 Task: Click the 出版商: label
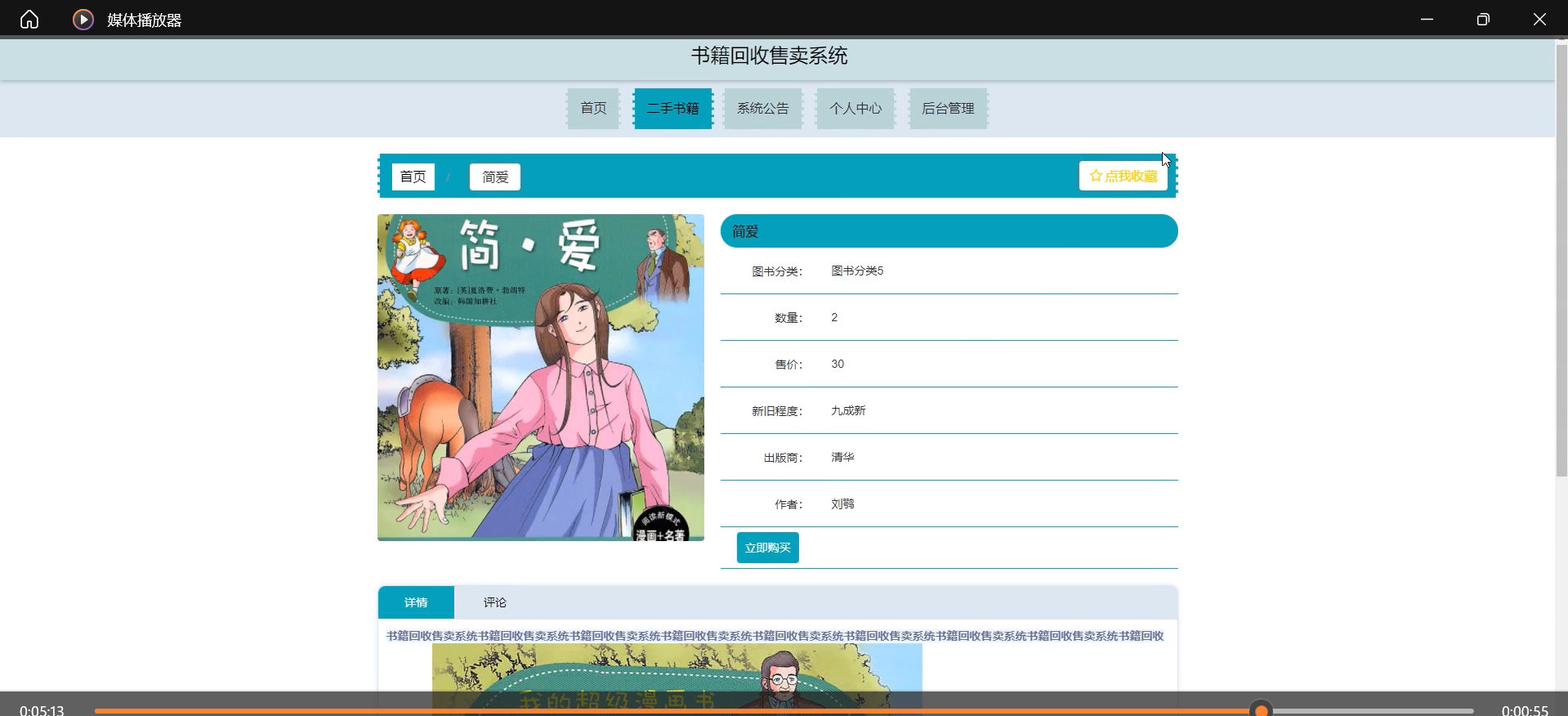pyautogui.click(x=783, y=458)
